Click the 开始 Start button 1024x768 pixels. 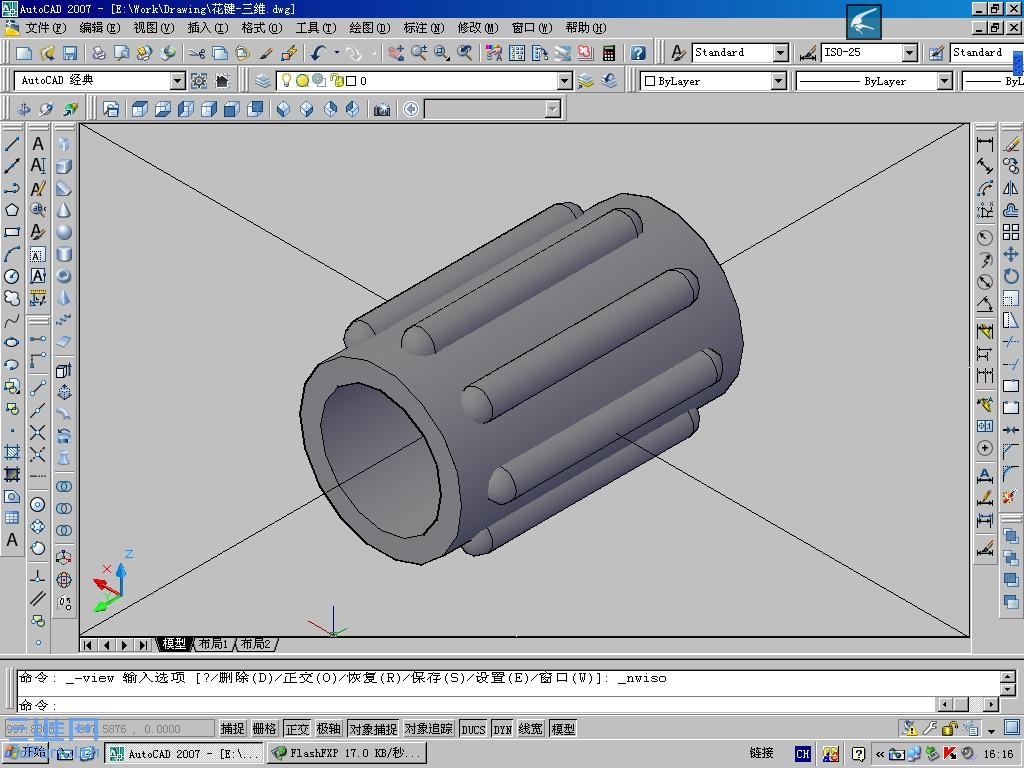(x=25, y=752)
